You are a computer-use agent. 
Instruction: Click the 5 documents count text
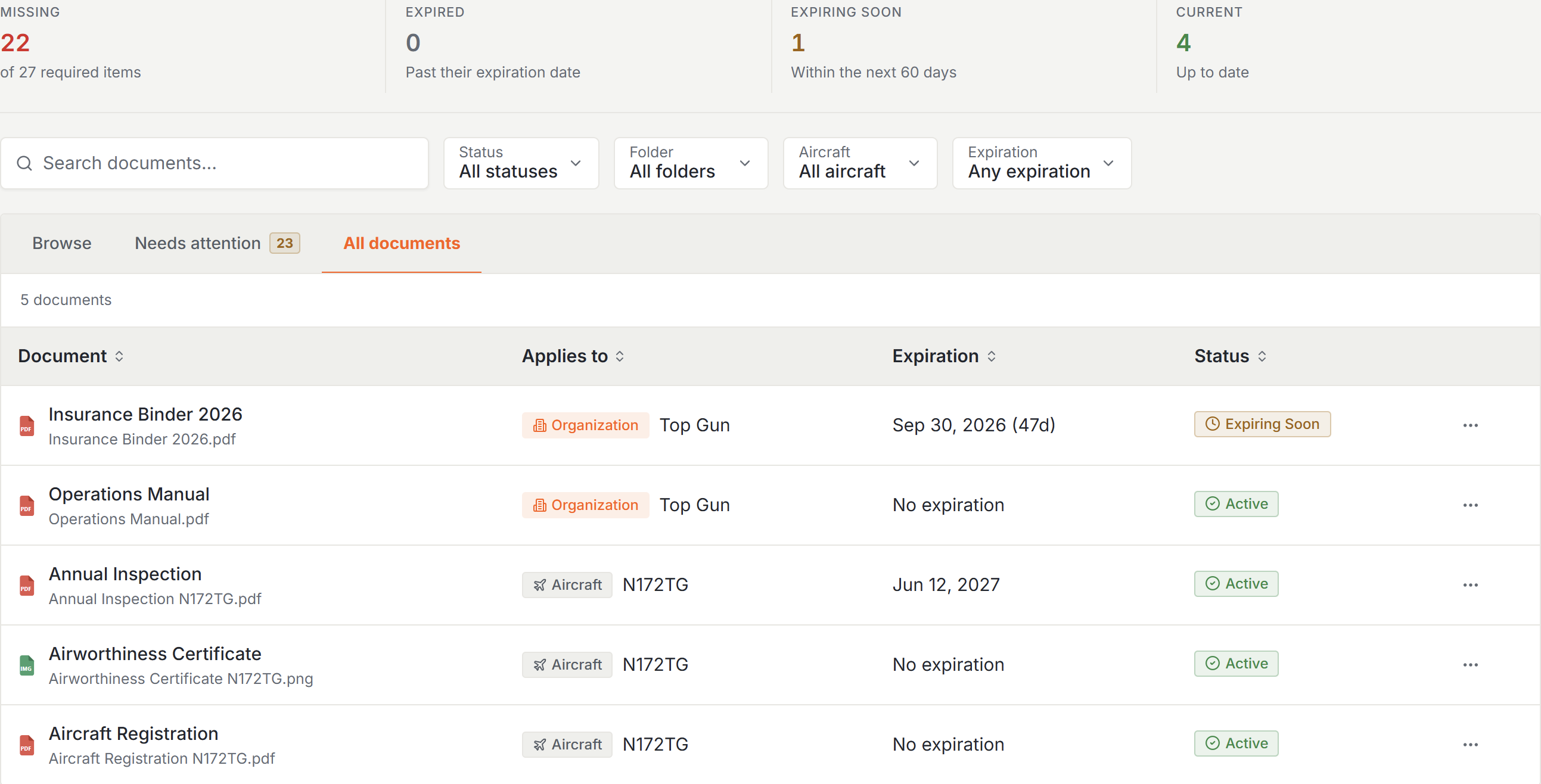click(66, 300)
